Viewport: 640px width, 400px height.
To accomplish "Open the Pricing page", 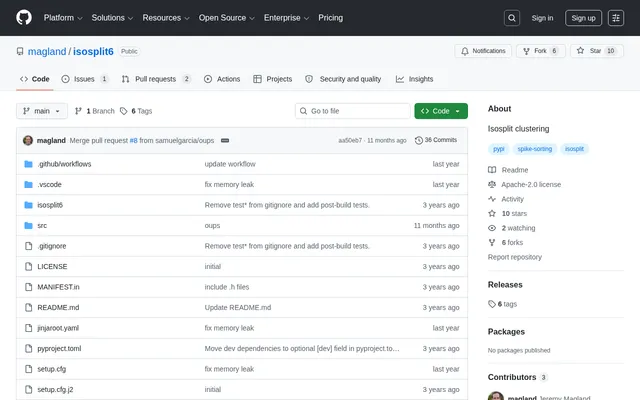I will pyautogui.click(x=331, y=18).
